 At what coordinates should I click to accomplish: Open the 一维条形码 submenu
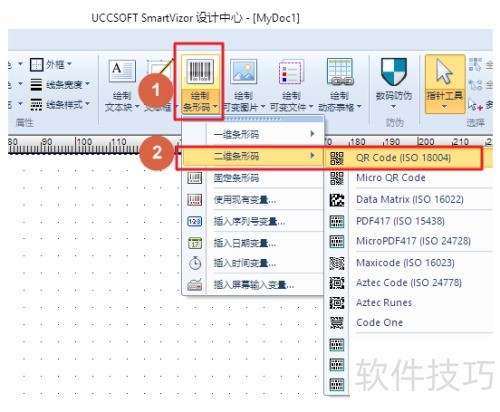pos(253,135)
